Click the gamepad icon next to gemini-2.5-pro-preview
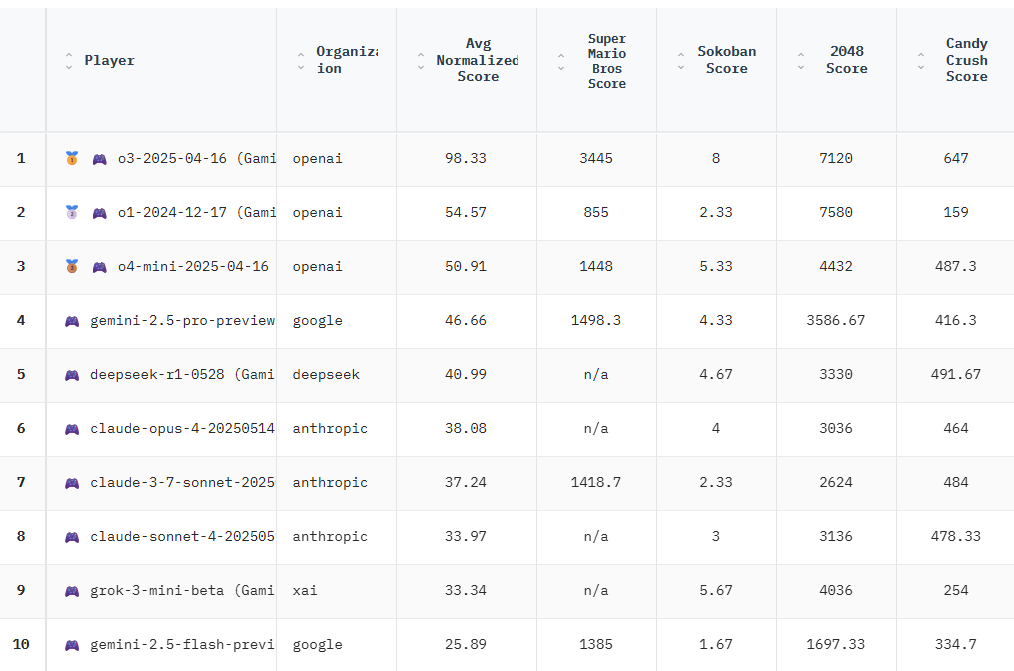 72,321
